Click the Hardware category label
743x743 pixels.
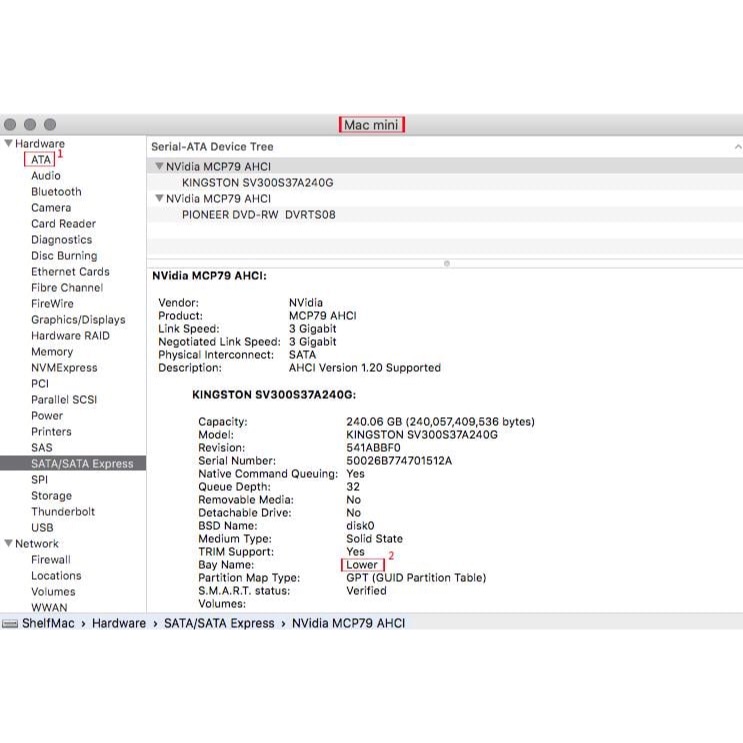40,144
